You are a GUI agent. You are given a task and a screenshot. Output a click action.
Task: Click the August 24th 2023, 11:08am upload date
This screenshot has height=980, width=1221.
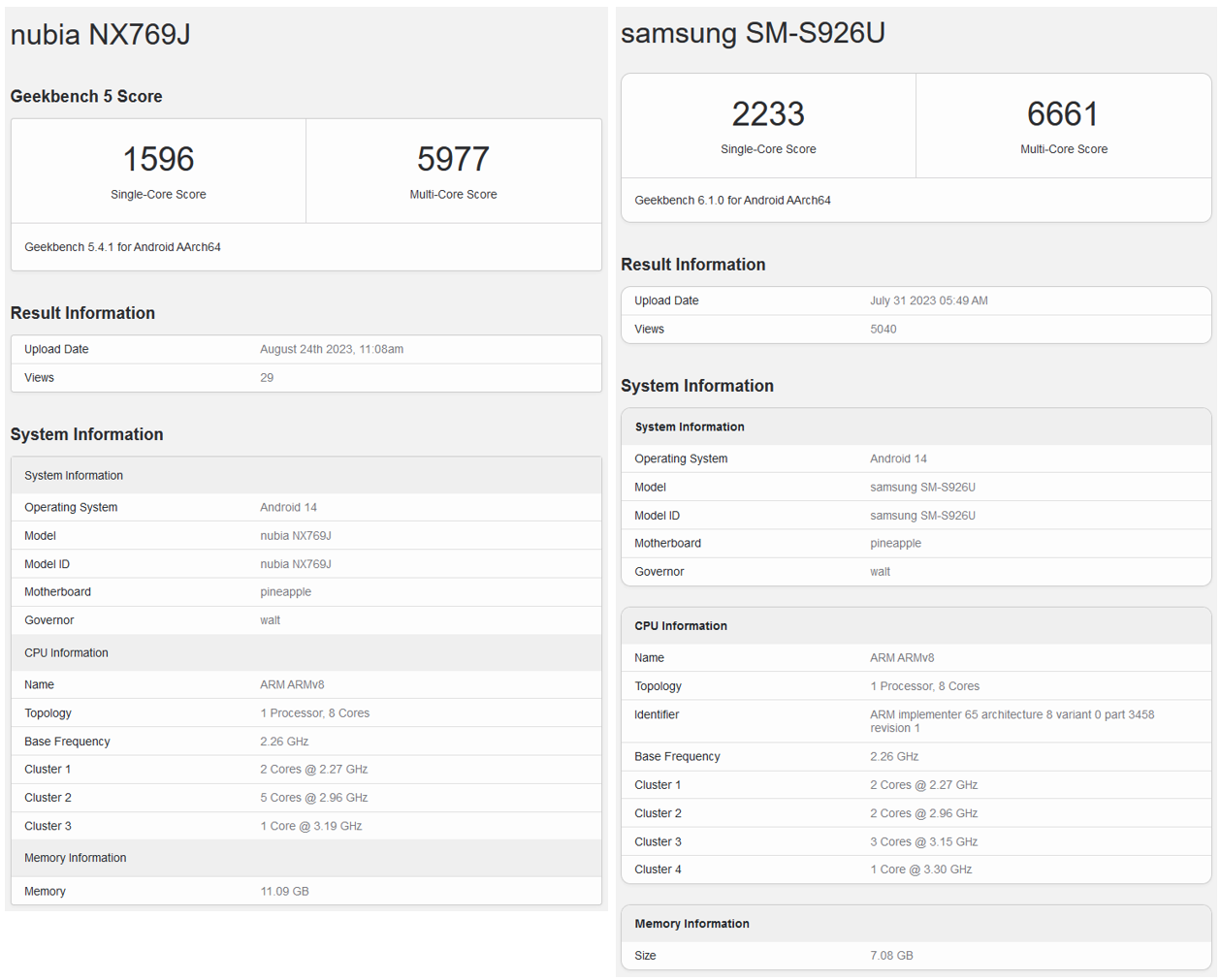332,349
